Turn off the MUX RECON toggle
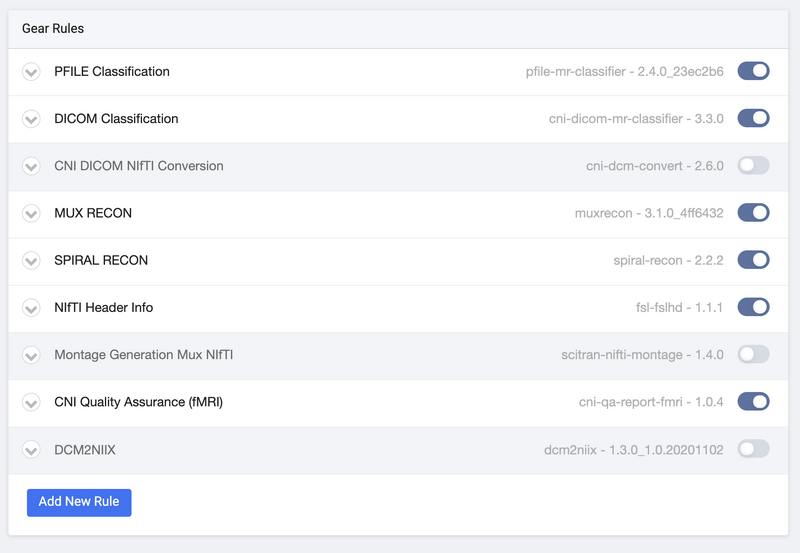The height and width of the screenshot is (553, 800). click(753, 213)
